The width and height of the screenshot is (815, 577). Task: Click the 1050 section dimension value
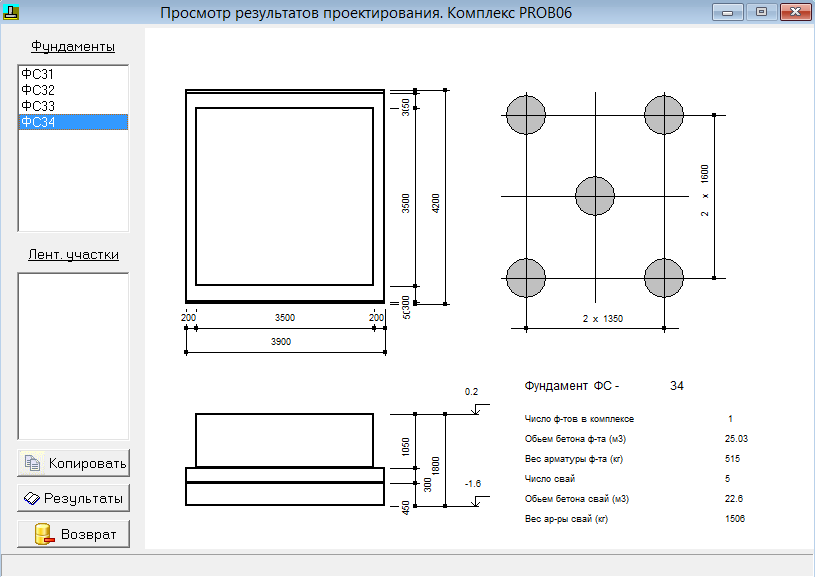tap(406, 447)
